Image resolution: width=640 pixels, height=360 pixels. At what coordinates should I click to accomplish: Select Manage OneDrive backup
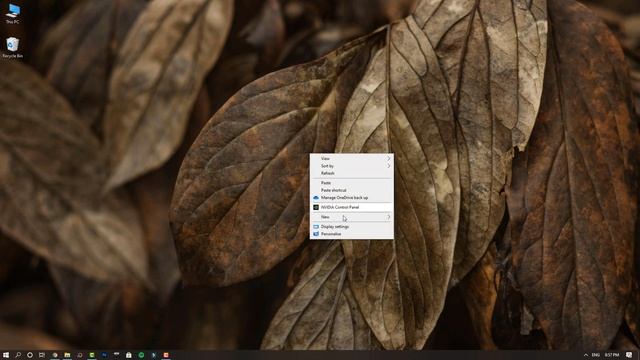tap(352, 198)
